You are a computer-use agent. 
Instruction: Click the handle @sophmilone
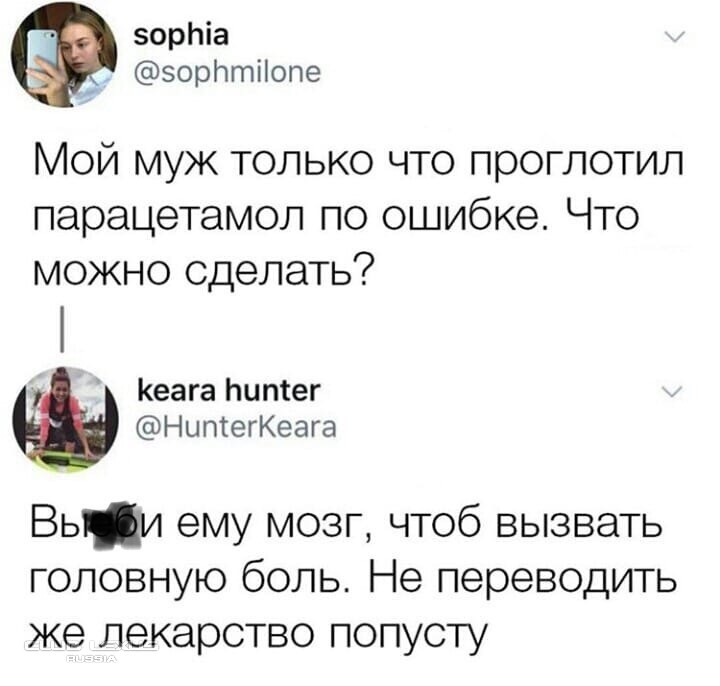point(227,72)
